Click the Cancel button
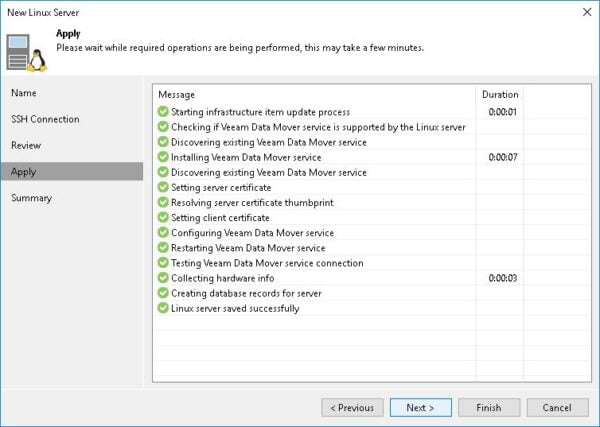Screen dimensions: 600x427 557,408
